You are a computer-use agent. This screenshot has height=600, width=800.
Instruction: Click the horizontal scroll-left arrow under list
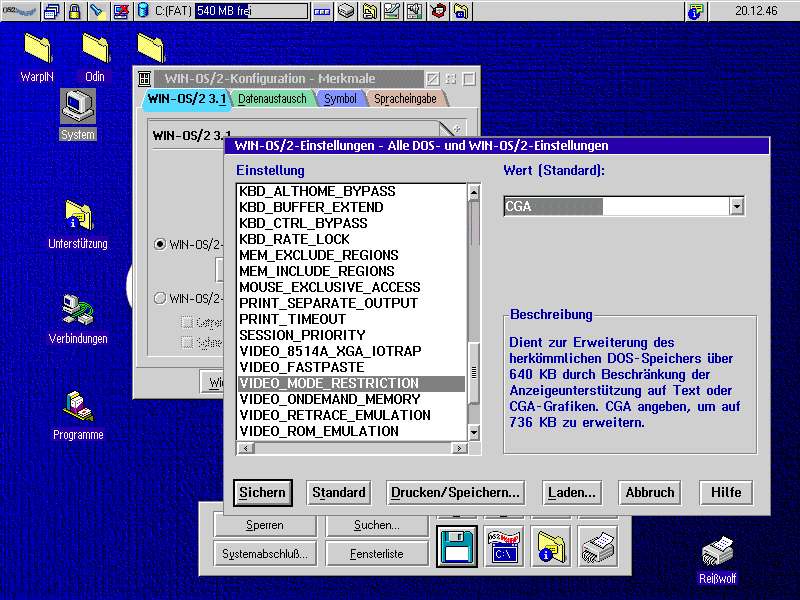tap(246, 448)
